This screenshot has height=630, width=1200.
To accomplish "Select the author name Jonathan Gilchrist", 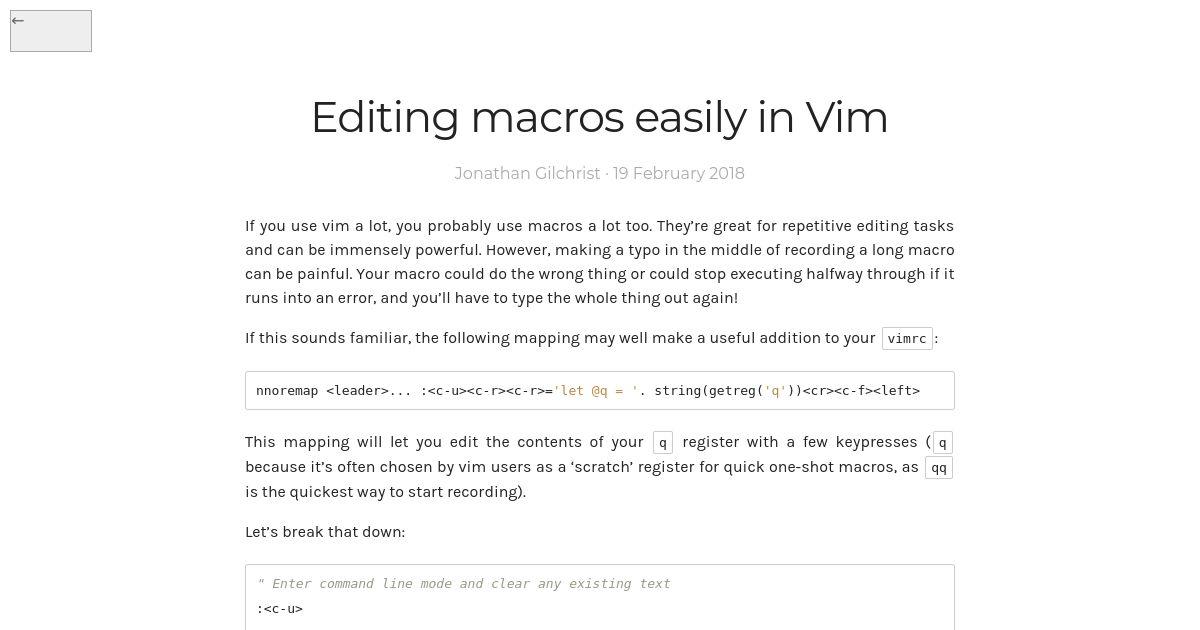I will (527, 173).
